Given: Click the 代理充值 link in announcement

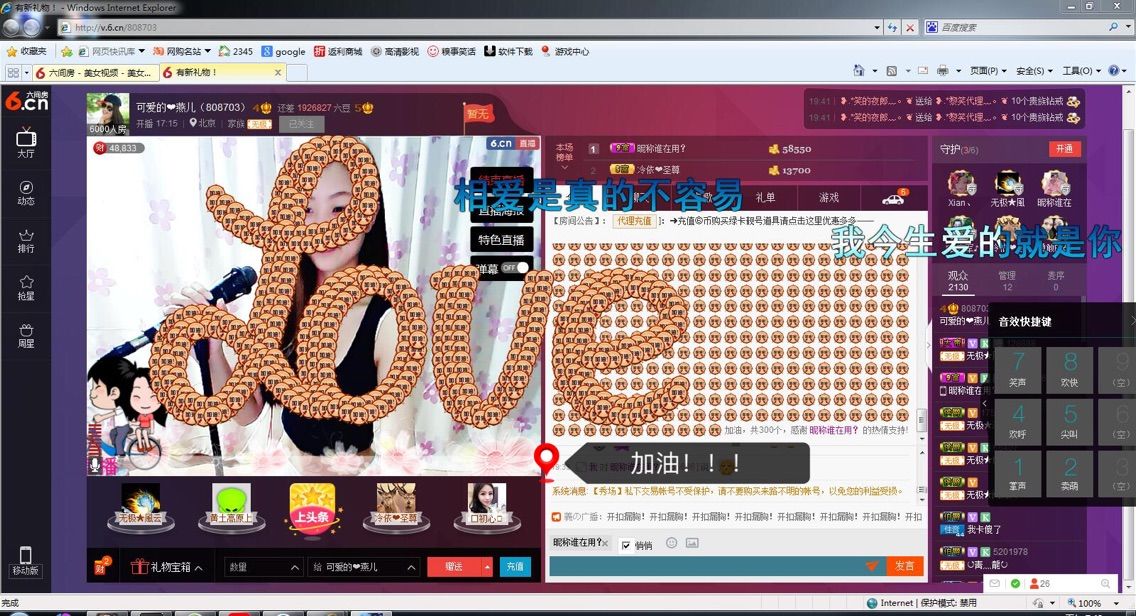Looking at the screenshot, I should (x=634, y=221).
